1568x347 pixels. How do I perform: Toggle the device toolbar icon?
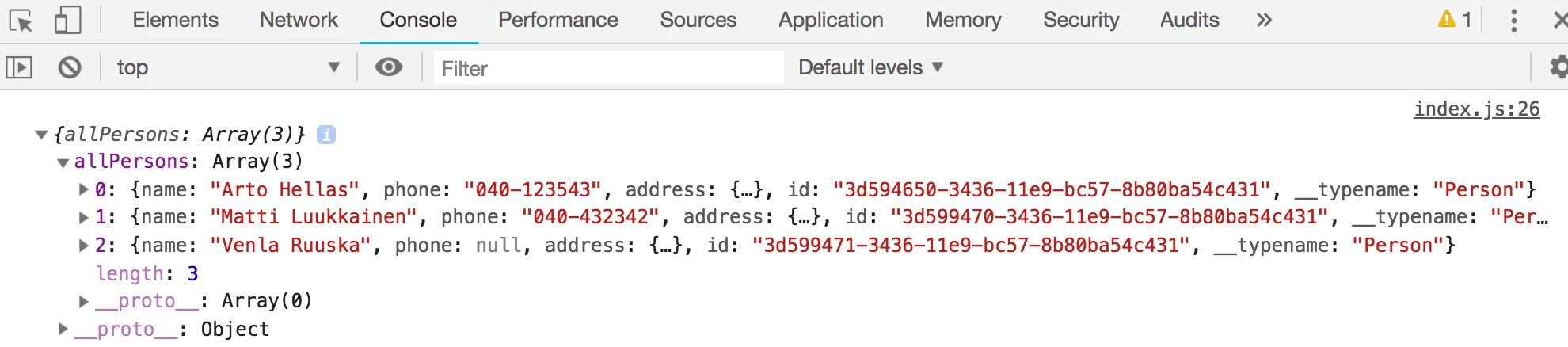pyautogui.click(x=67, y=20)
